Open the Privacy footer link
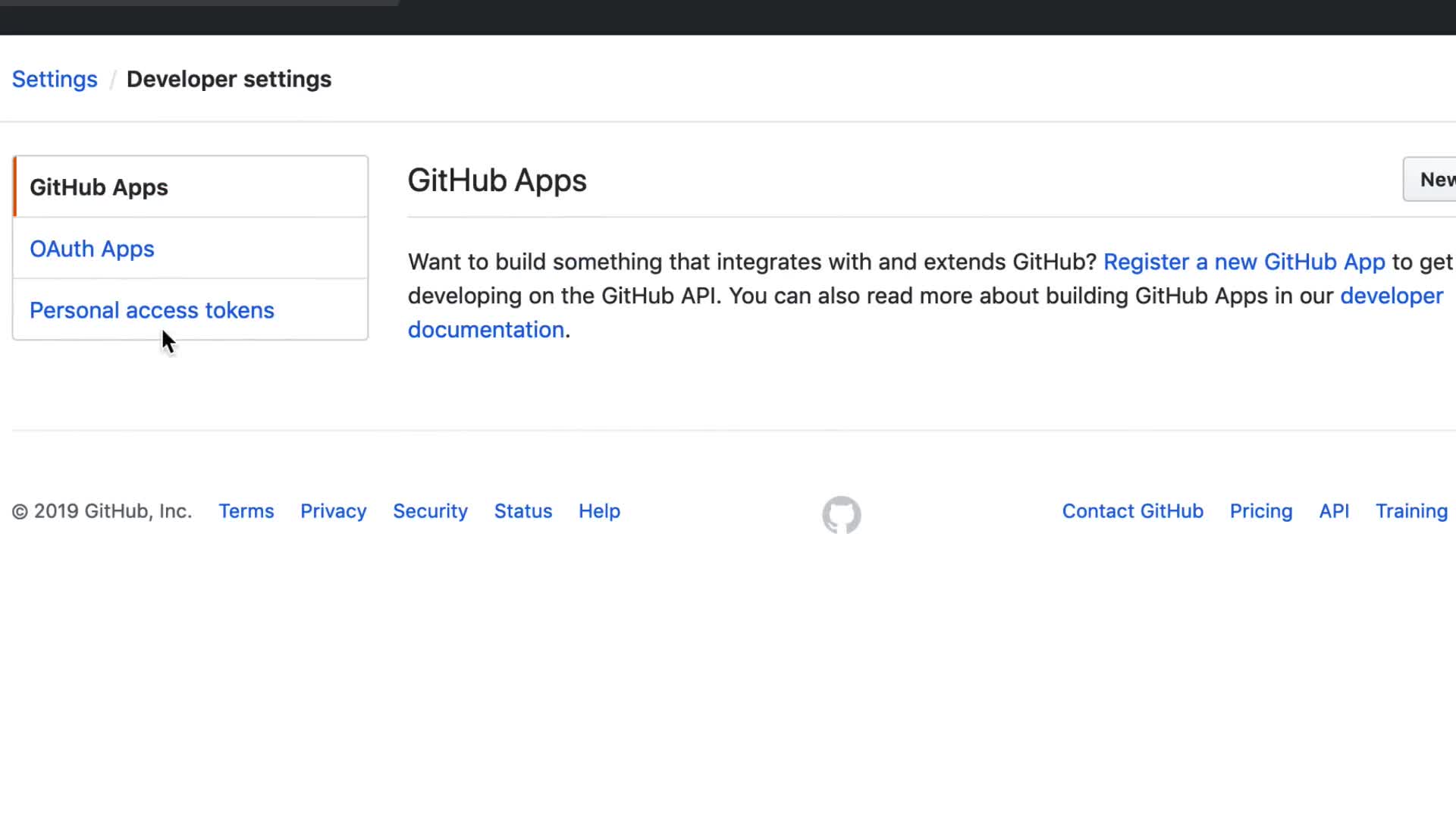Screen dimensions: 1456x819 tap(333, 511)
